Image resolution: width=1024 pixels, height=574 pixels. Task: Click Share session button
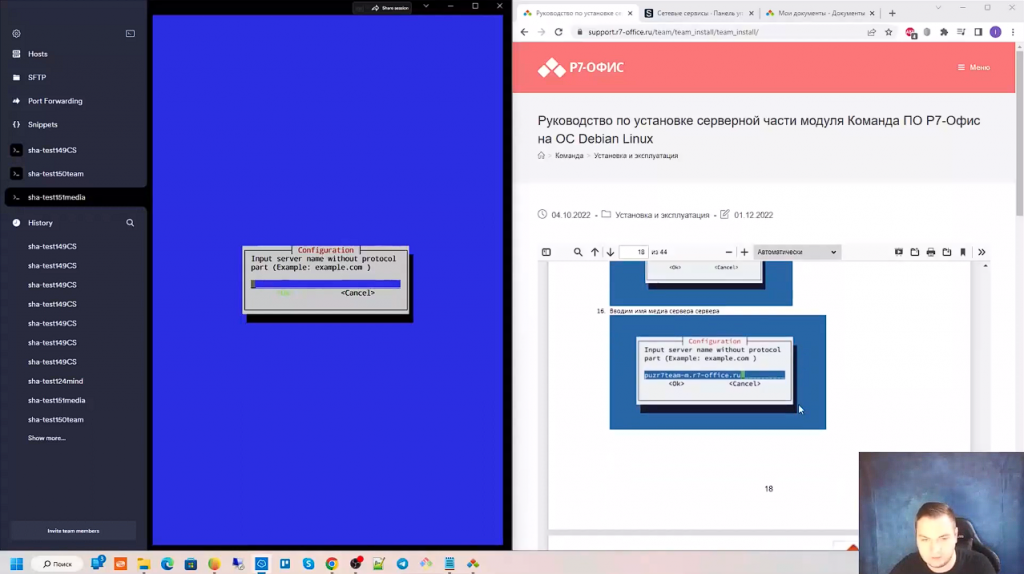click(x=390, y=8)
